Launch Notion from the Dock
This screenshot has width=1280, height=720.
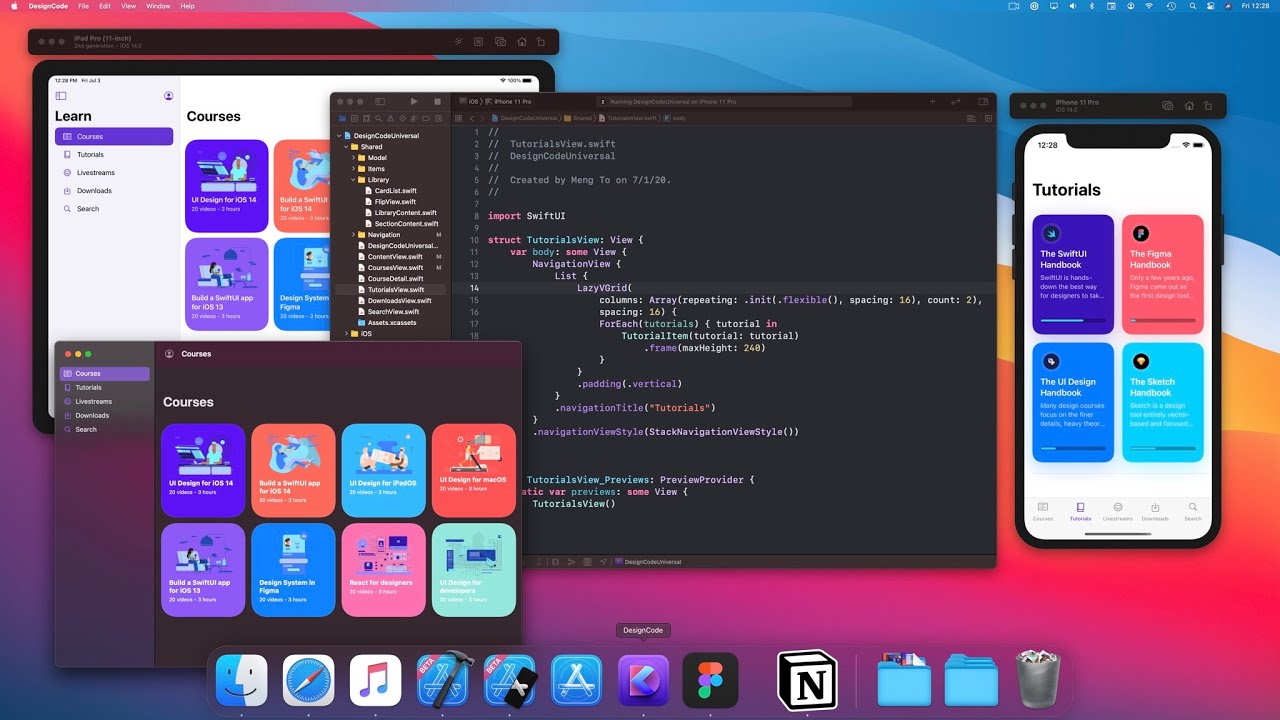807,680
